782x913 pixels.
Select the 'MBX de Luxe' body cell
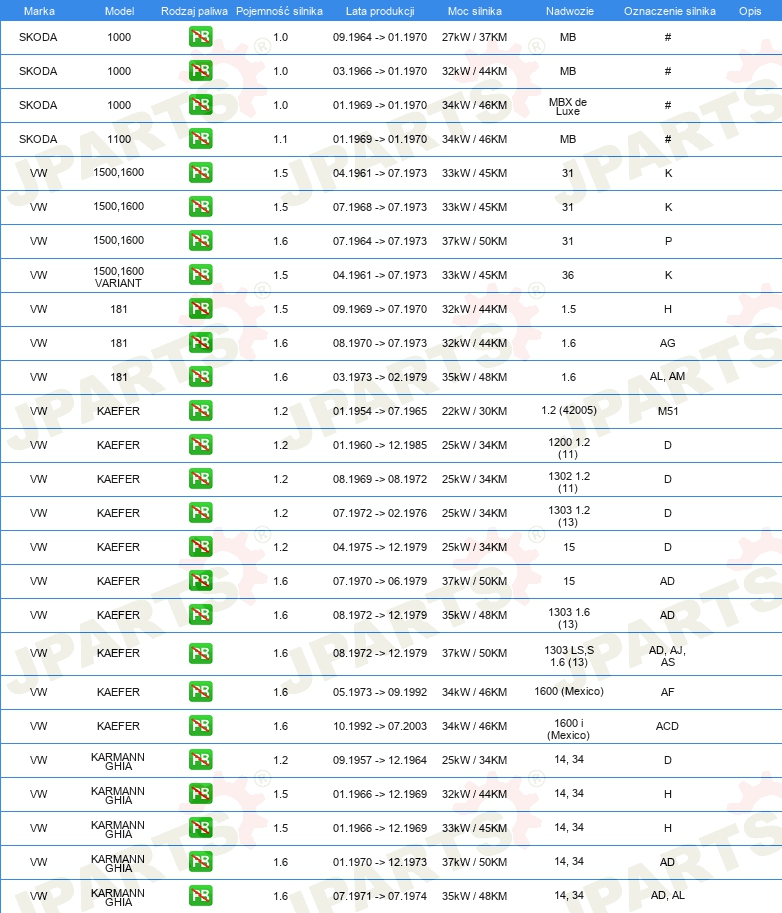point(568,107)
